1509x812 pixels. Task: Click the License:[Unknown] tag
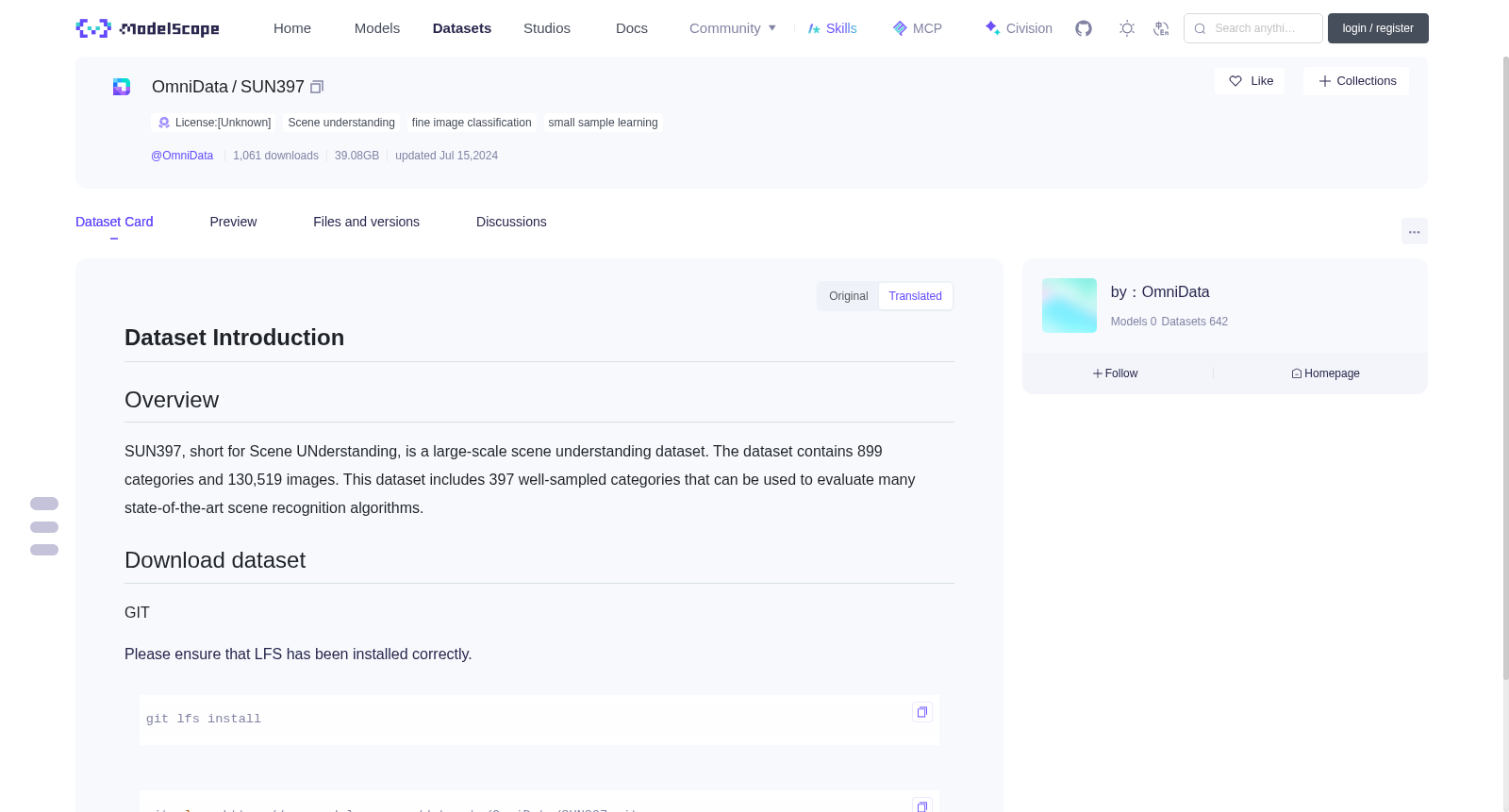214,123
